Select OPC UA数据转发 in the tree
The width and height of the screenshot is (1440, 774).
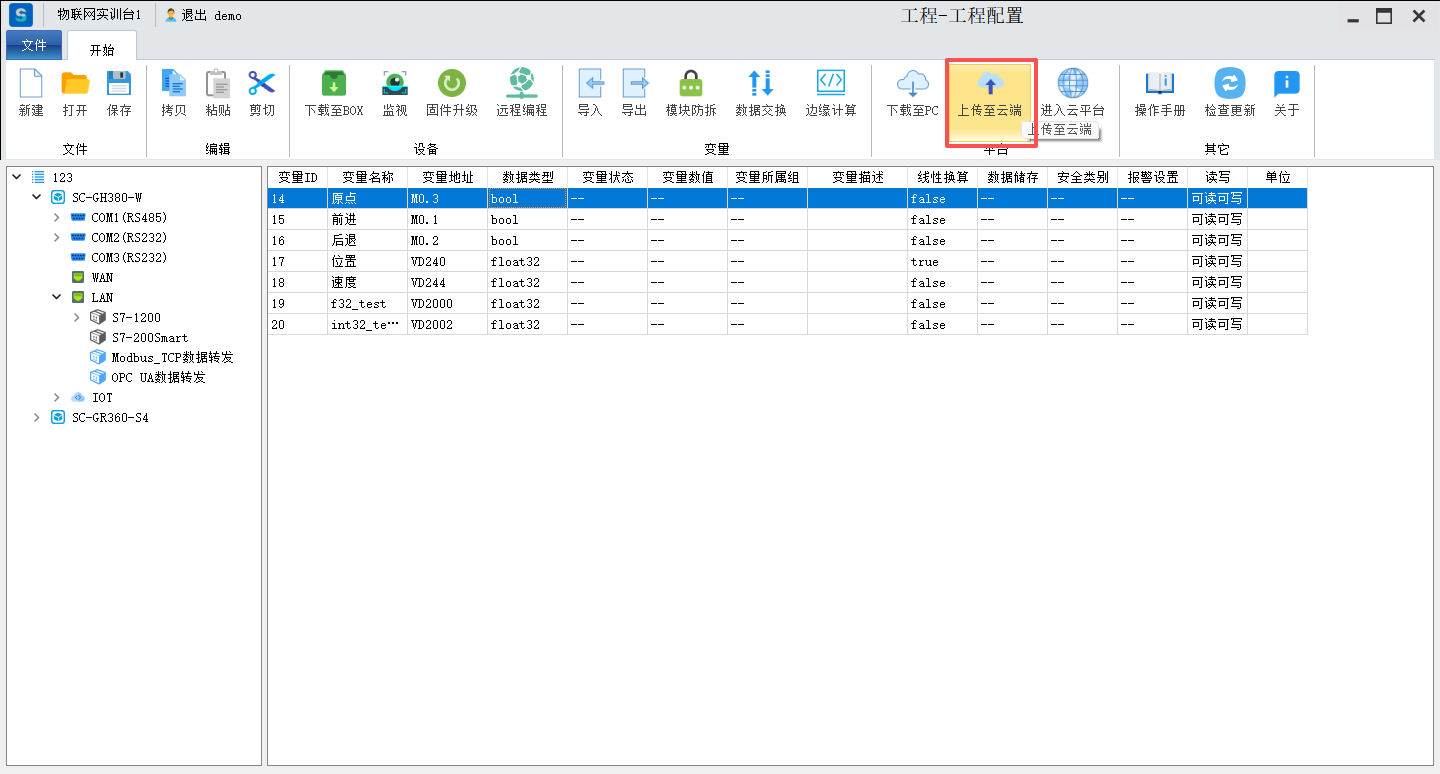coord(158,377)
